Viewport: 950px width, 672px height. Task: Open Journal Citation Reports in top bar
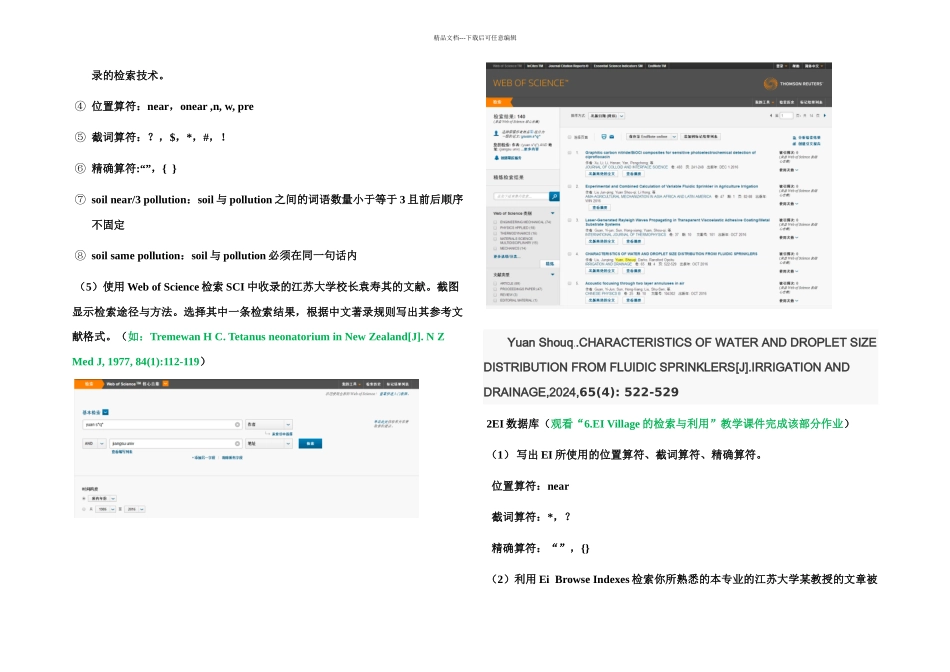coord(568,66)
